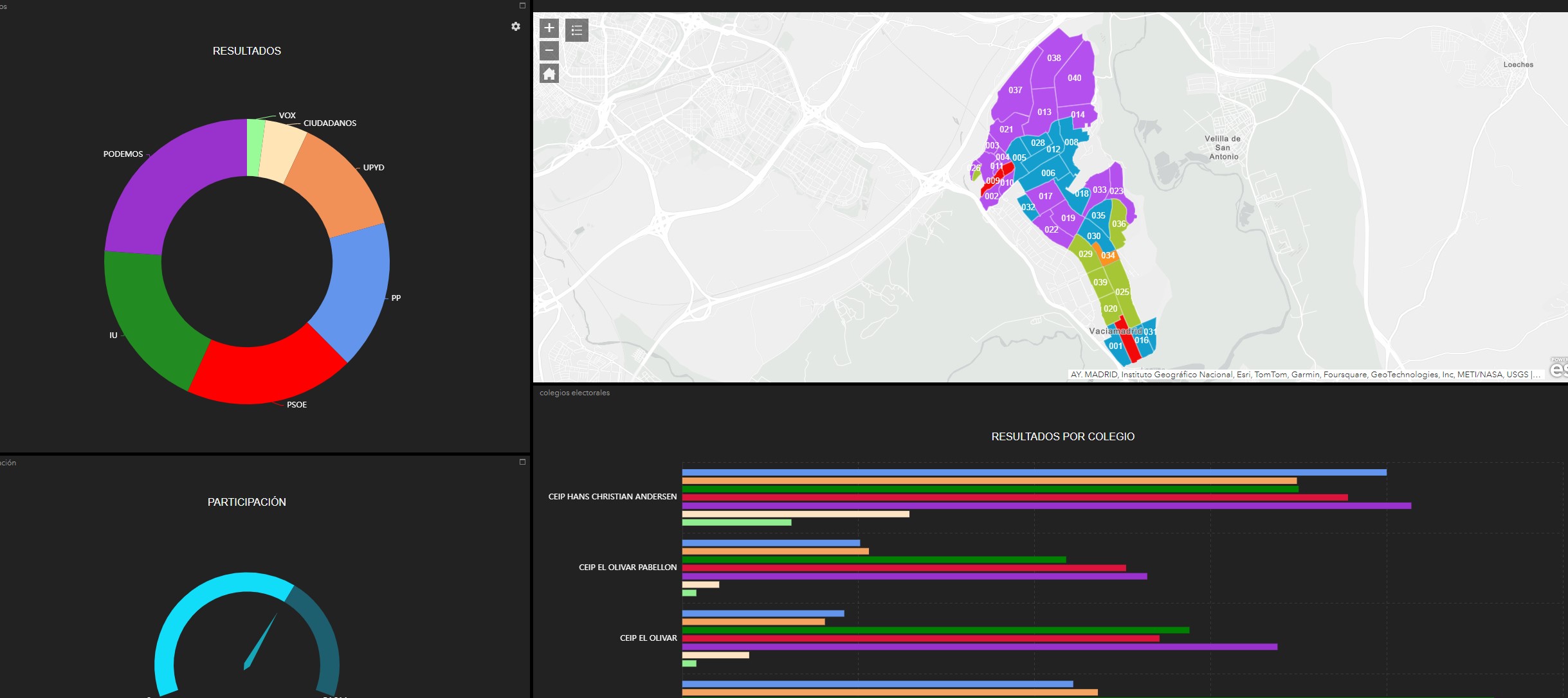Click the Loeches map label
This screenshot has width=1568, height=698.
pos(1518,65)
